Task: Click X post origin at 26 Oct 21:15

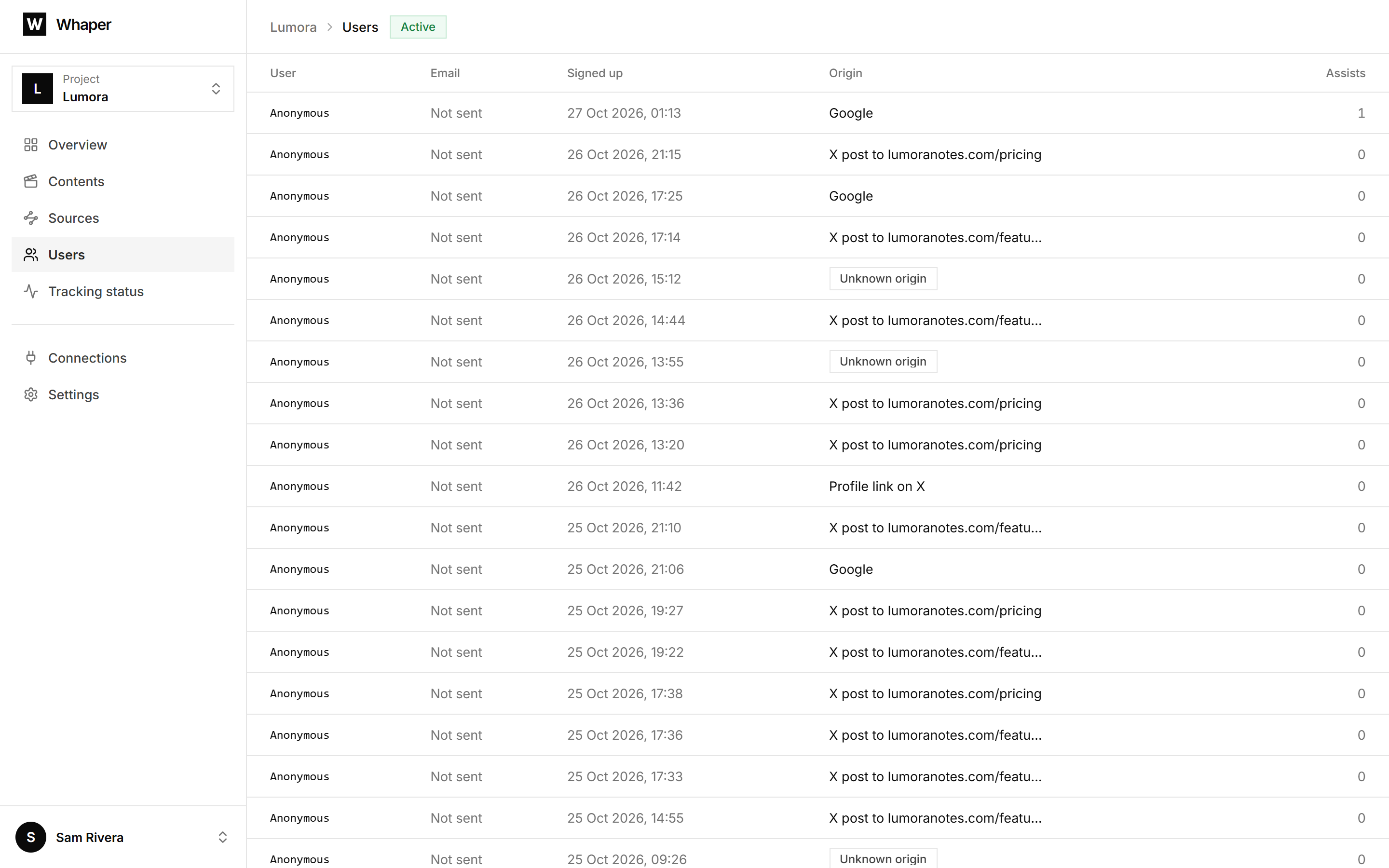Action: point(935,154)
